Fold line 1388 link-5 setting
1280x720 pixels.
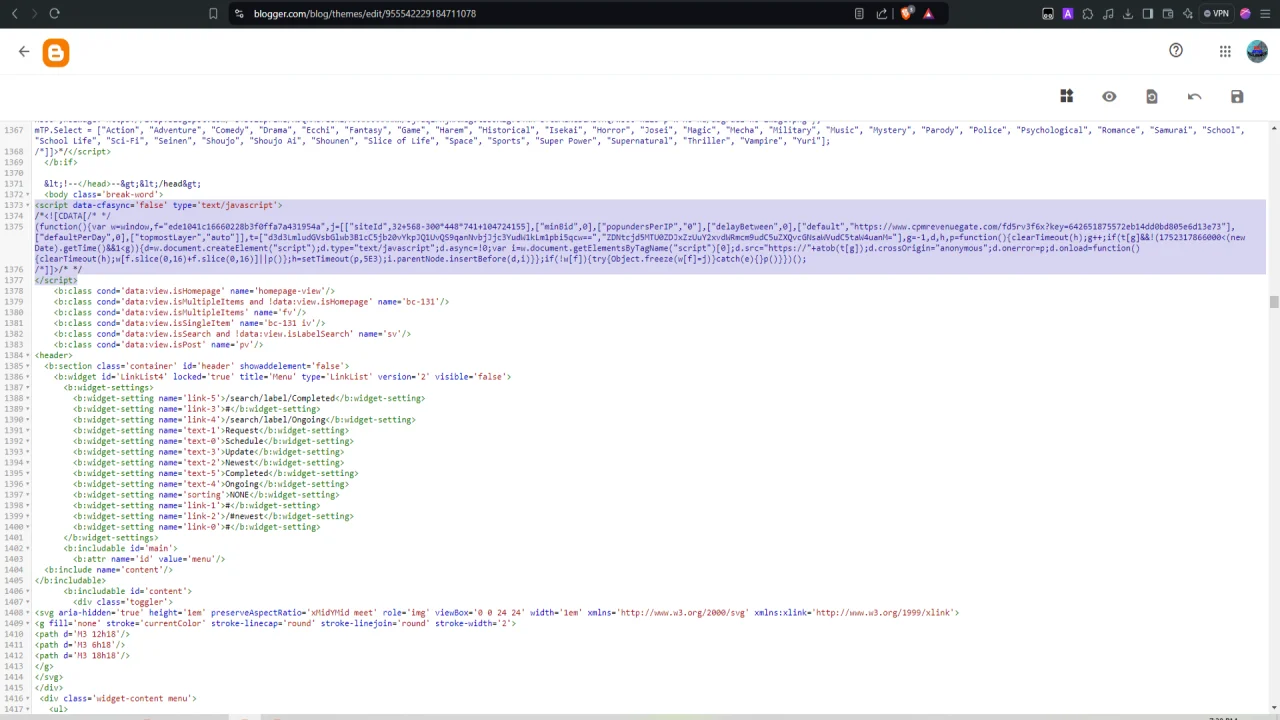tap(28, 398)
